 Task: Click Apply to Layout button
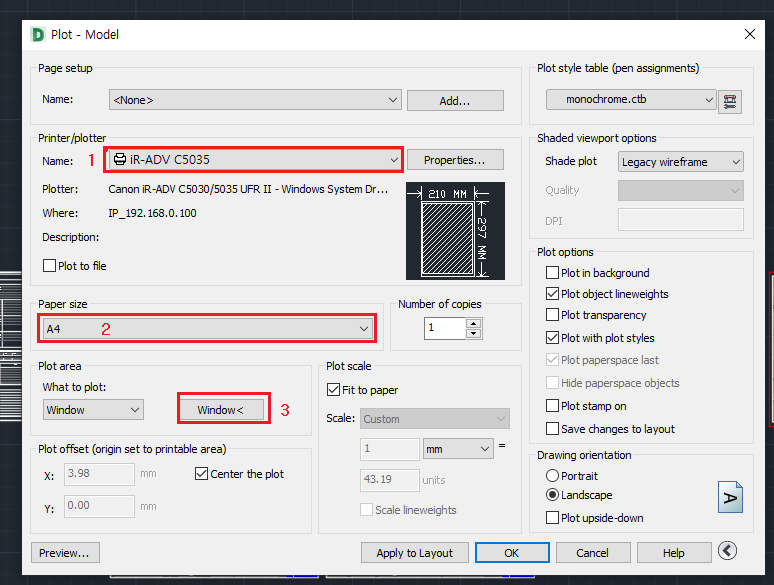pos(415,552)
